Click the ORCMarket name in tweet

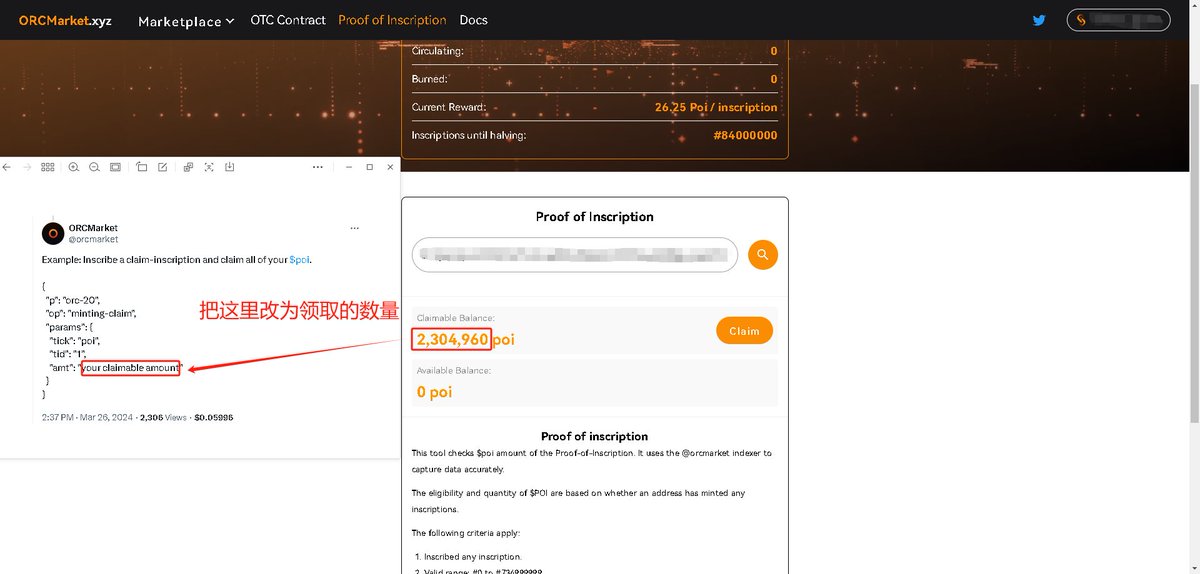pyautogui.click(x=93, y=228)
